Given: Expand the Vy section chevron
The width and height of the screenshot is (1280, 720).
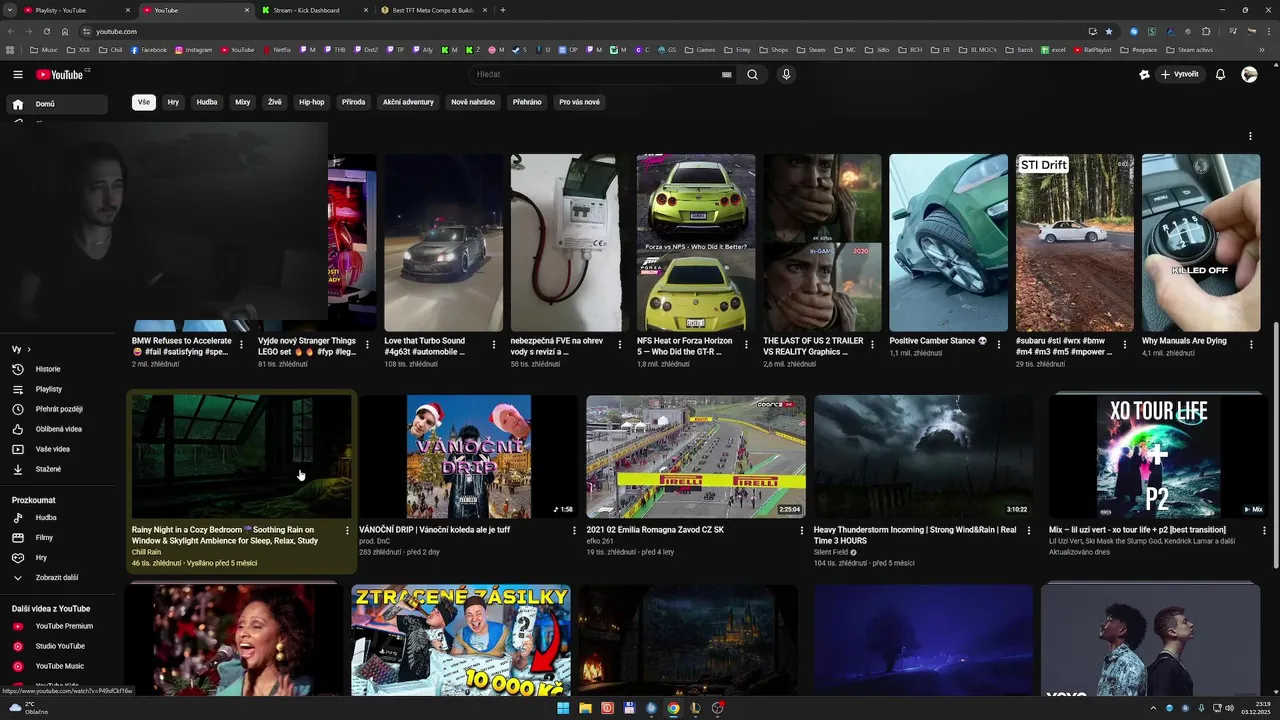Looking at the screenshot, I should (29, 349).
